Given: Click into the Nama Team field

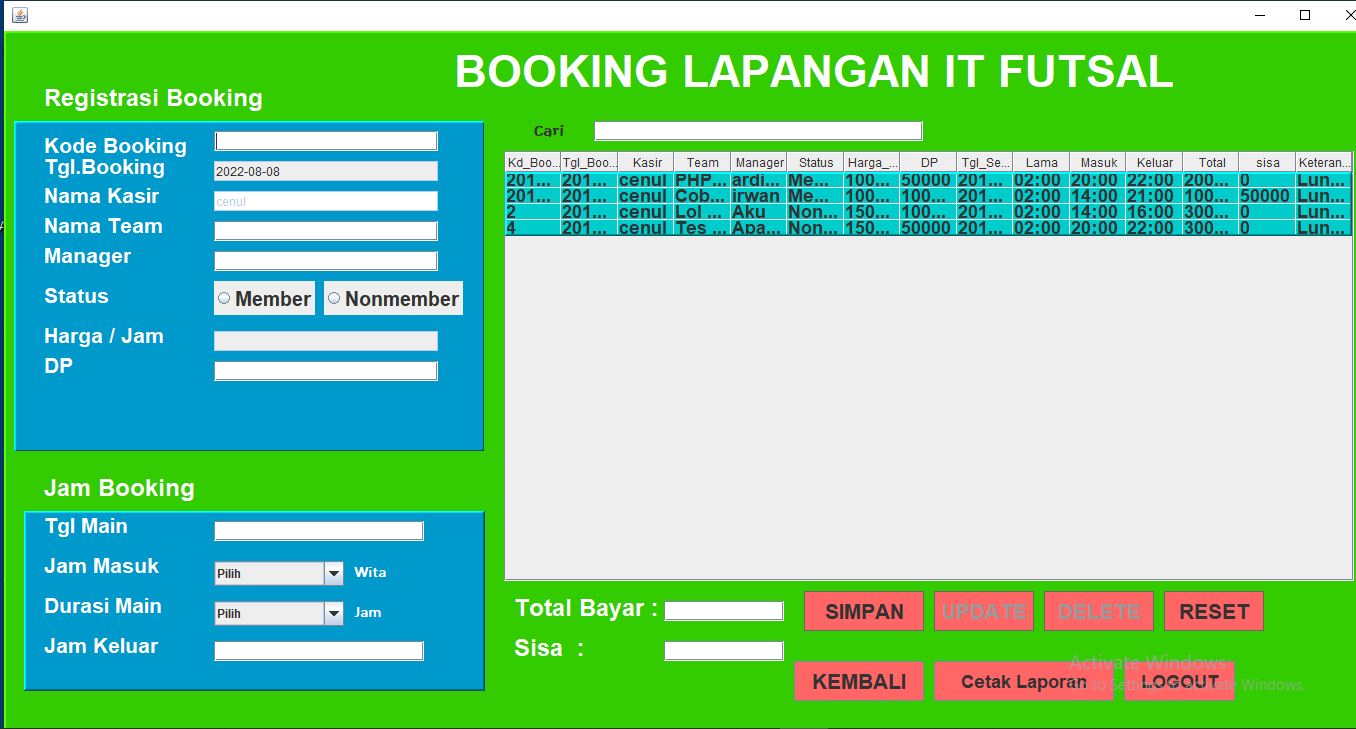Looking at the screenshot, I should coord(326,231).
